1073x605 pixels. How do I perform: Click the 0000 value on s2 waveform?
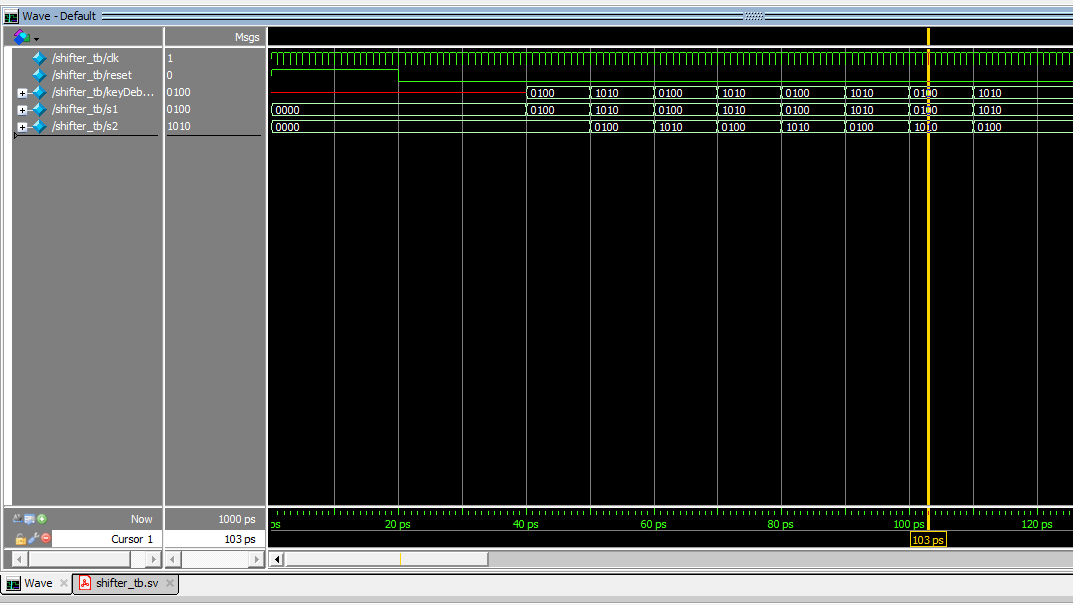pos(287,127)
